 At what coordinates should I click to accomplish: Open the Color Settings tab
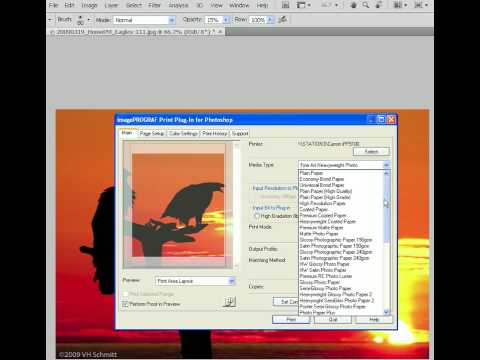183,133
